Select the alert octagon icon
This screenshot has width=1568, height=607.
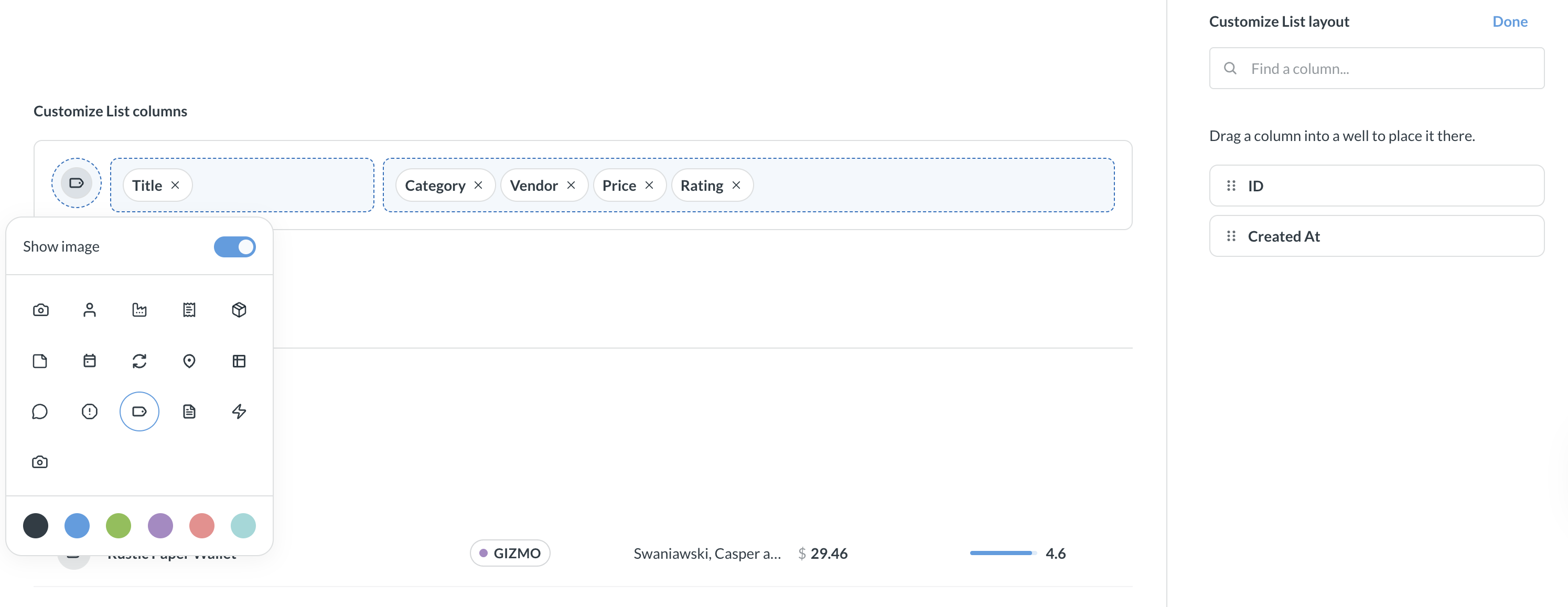click(x=90, y=411)
